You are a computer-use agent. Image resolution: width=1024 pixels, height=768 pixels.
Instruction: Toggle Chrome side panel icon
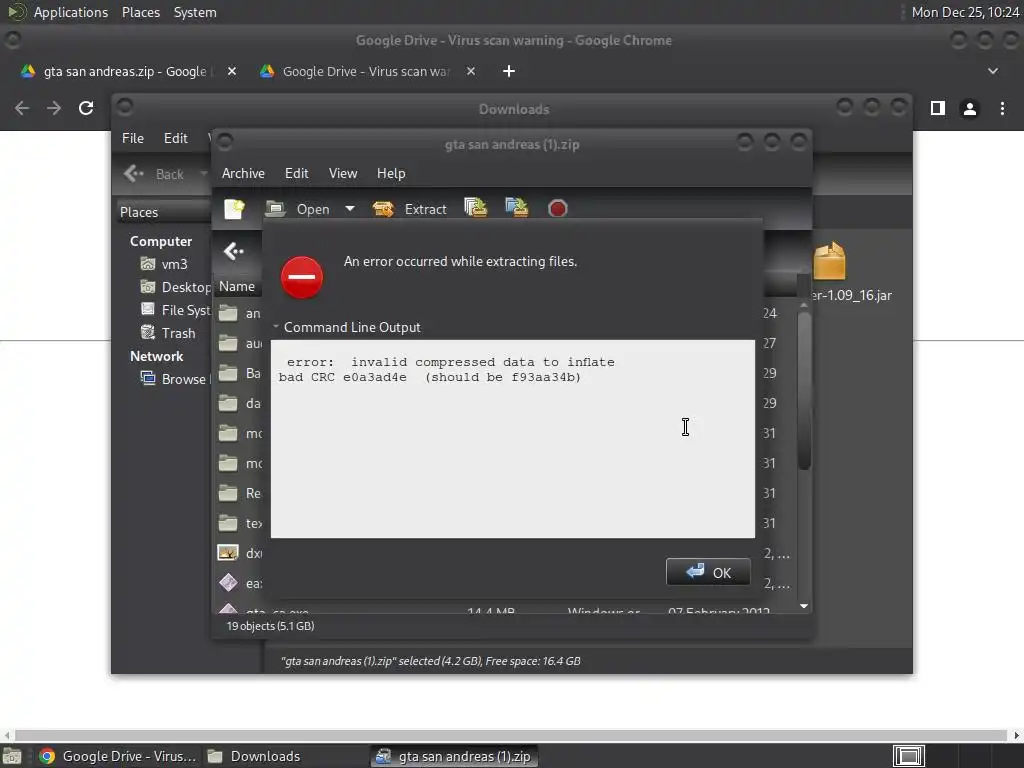pyautogui.click(x=938, y=108)
